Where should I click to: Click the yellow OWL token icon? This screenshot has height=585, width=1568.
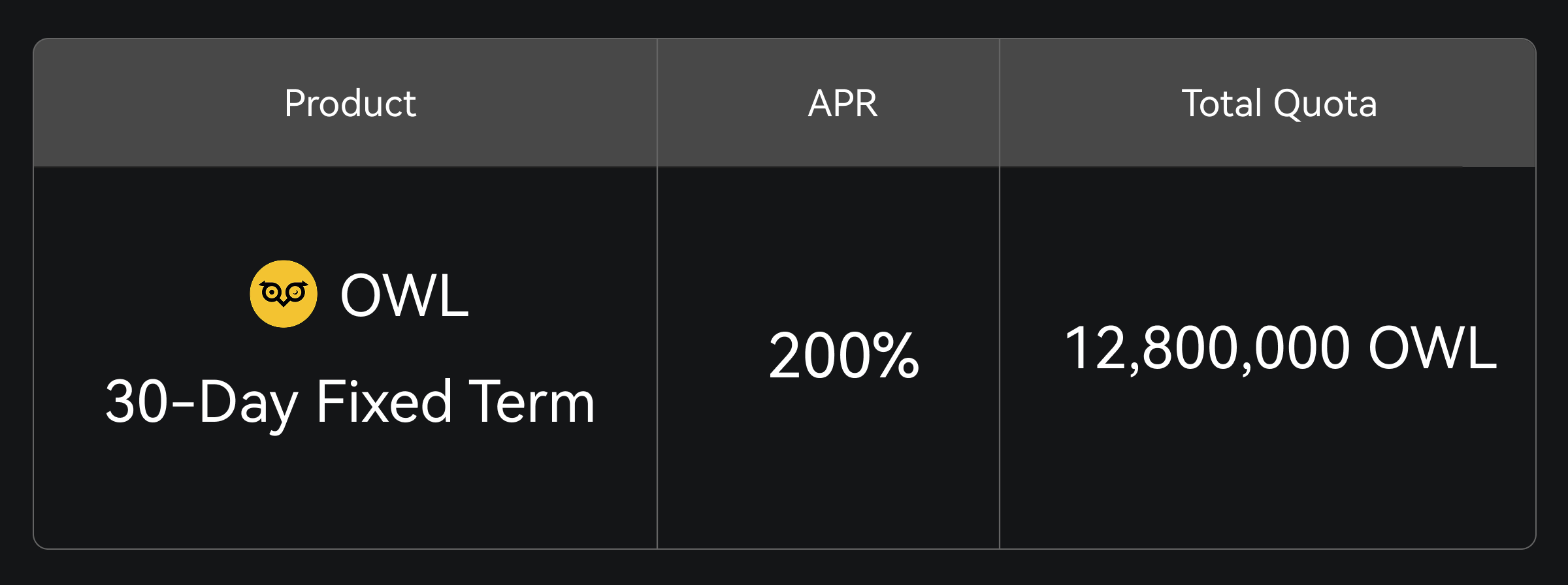284,294
